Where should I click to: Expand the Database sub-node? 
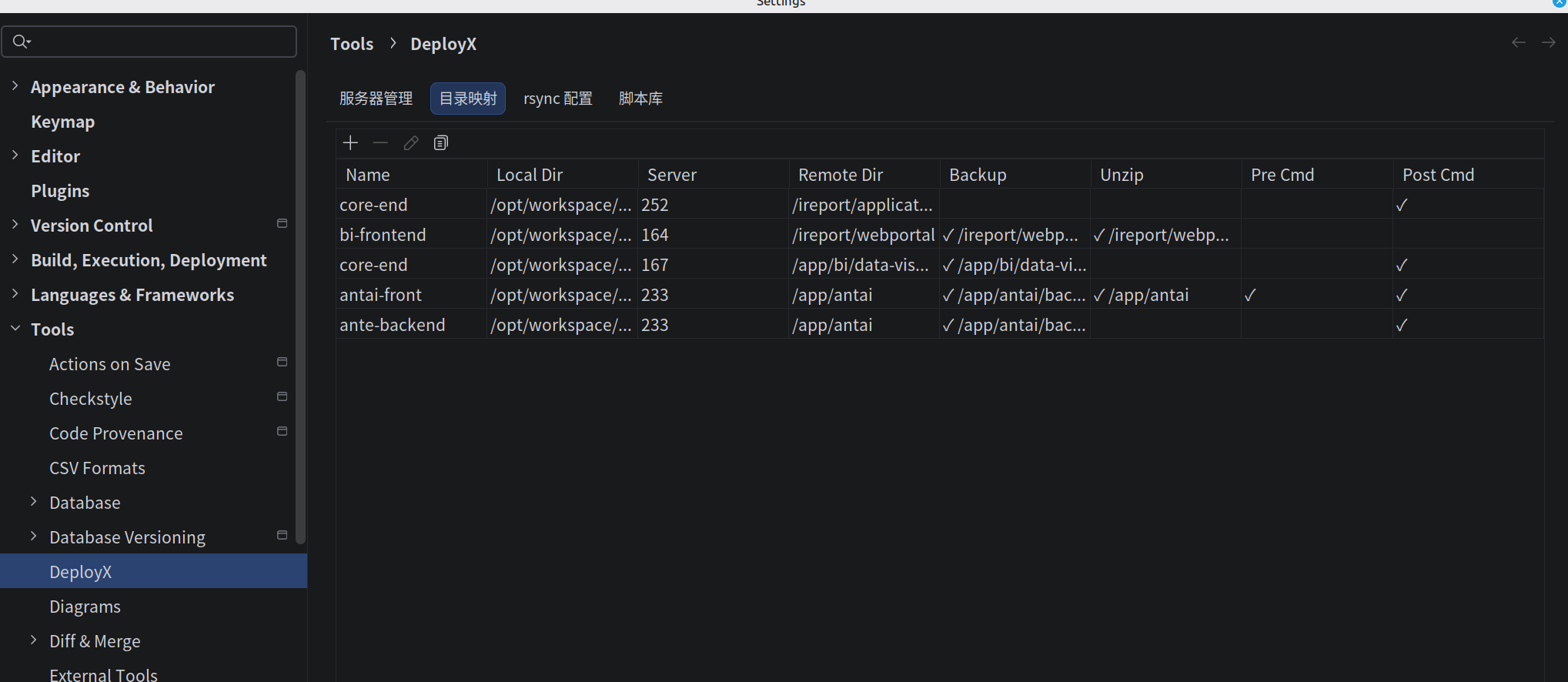[x=34, y=501]
